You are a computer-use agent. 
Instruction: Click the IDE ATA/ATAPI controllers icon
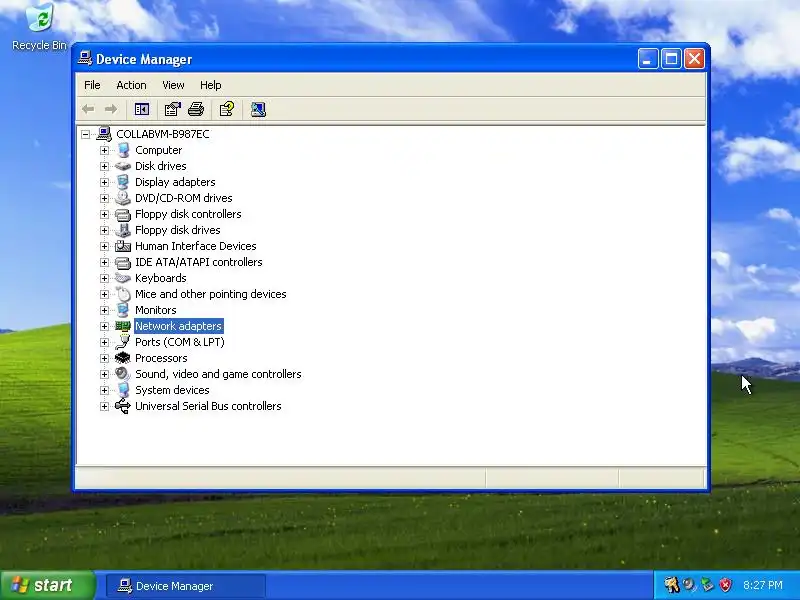(123, 262)
